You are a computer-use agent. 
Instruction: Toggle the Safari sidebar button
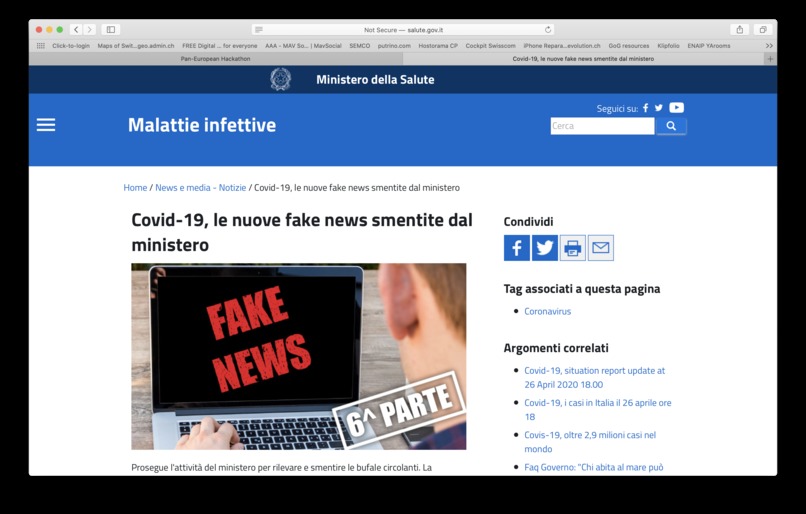point(111,30)
